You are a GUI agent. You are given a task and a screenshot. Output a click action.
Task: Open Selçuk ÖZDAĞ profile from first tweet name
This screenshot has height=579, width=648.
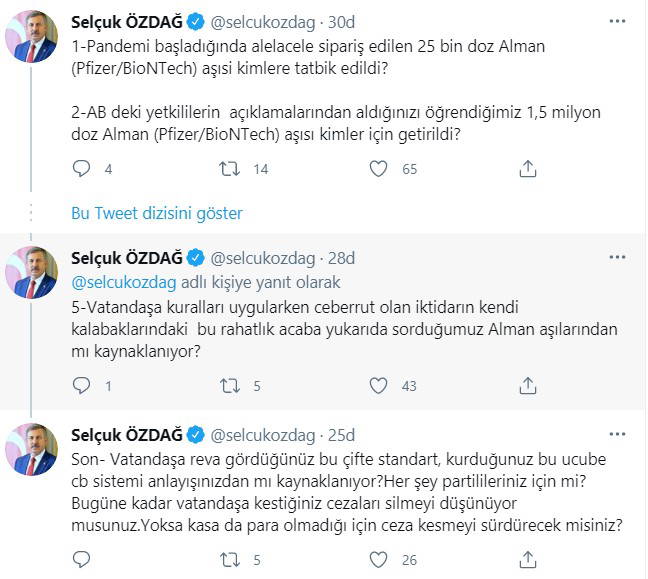(x=127, y=20)
